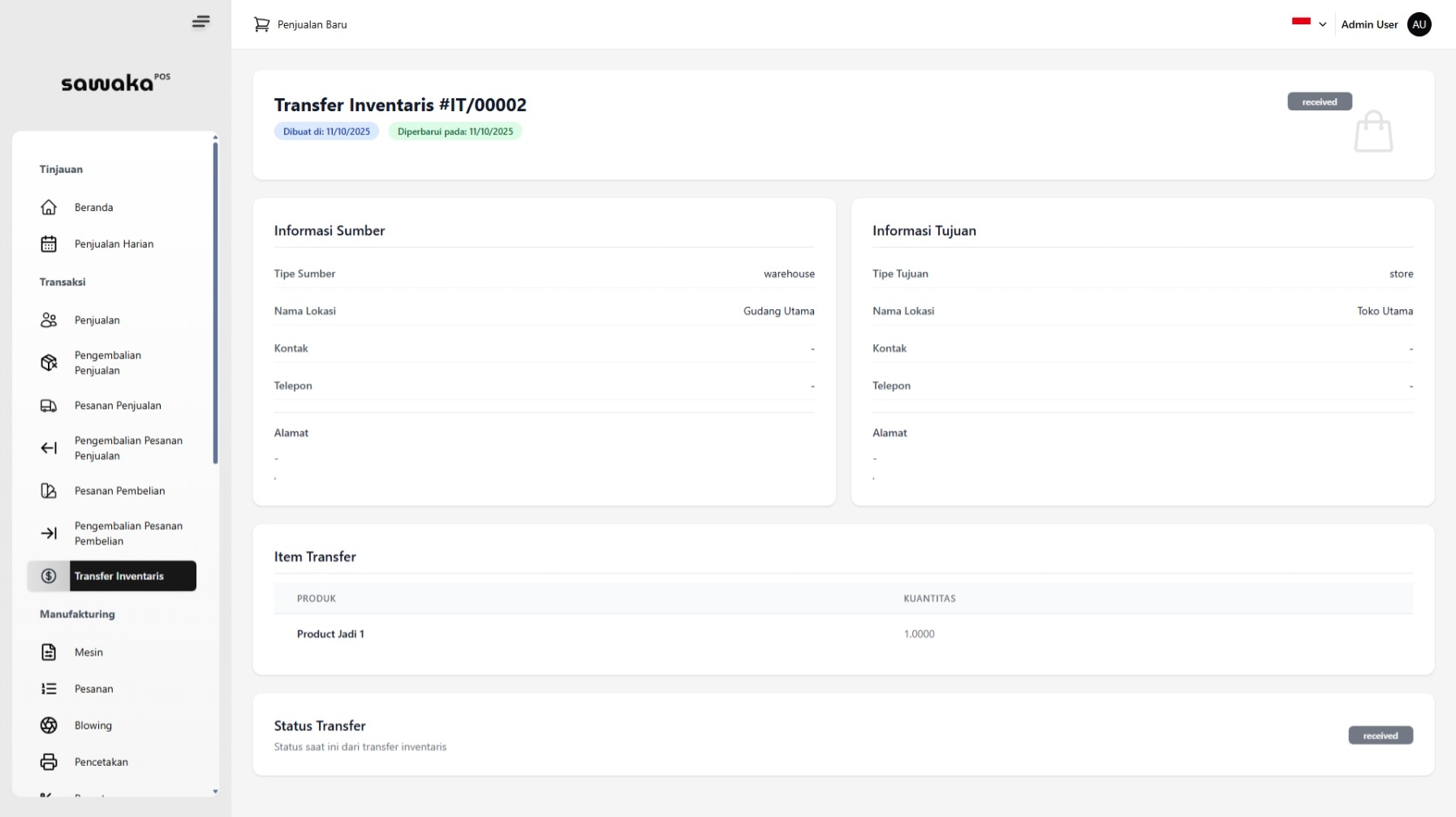Click the Product Jadi 1 row

point(330,634)
